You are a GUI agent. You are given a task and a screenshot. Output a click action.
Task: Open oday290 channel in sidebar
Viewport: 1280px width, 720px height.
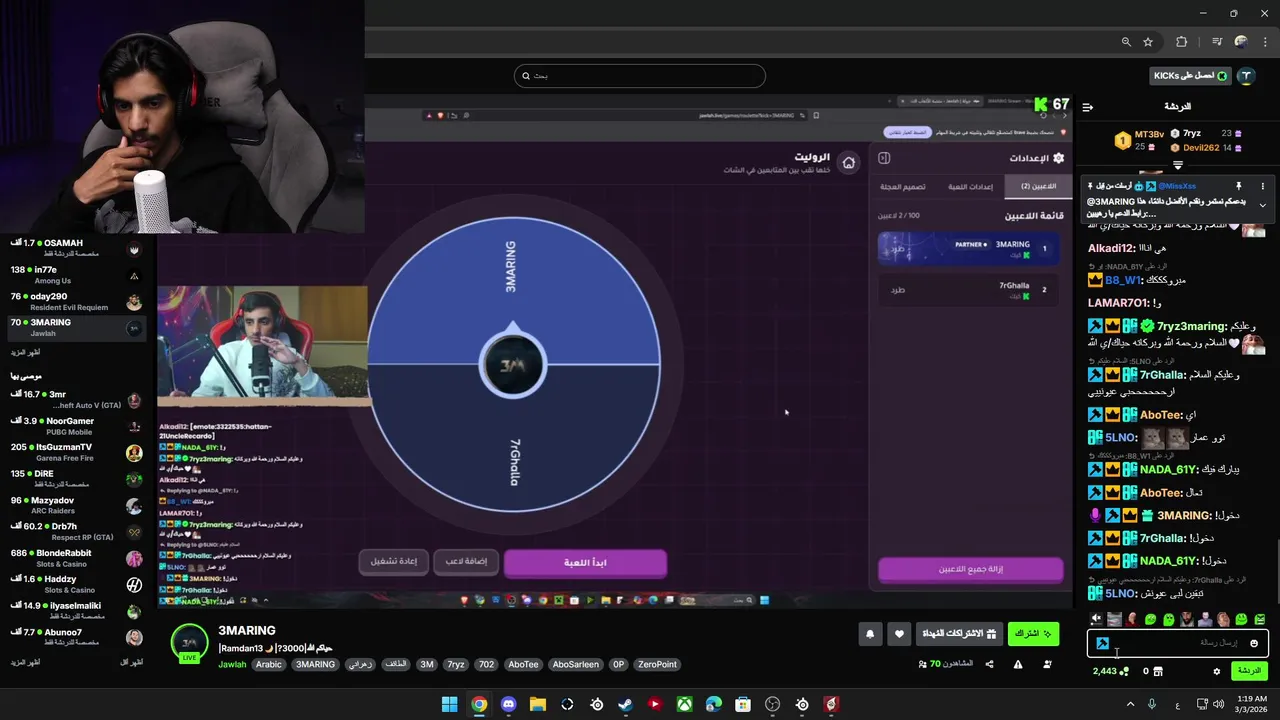[75, 302]
